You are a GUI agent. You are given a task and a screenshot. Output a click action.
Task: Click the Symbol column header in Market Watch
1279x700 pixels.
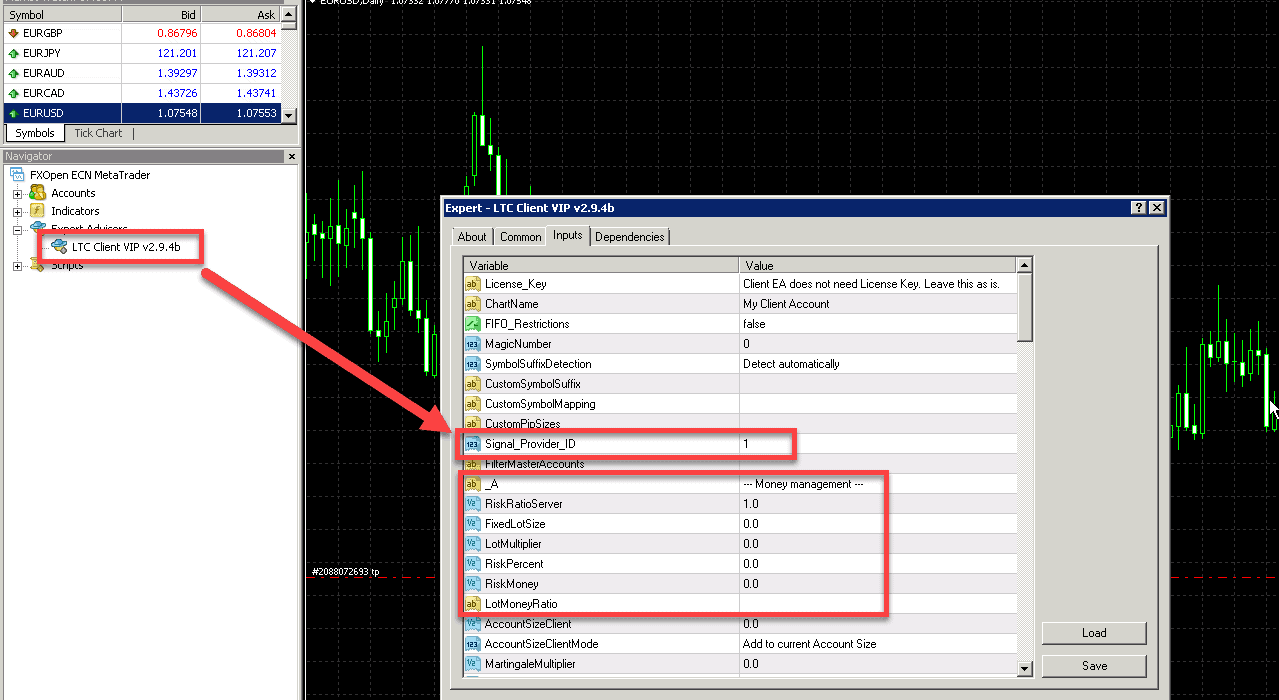point(62,15)
